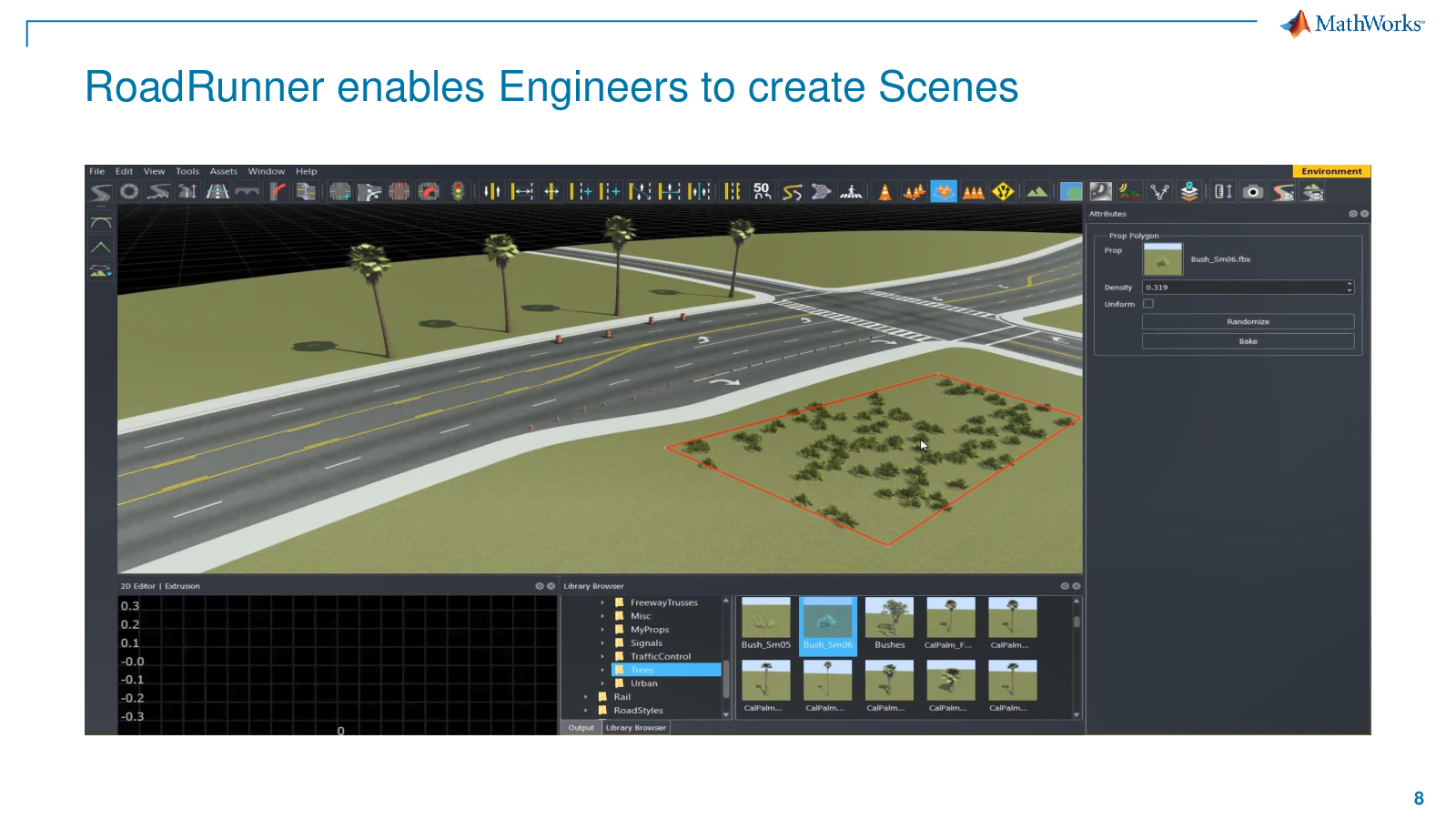The height and width of the screenshot is (819, 1456).
Task: Click the Randomize button
Action: (1248, 322)
